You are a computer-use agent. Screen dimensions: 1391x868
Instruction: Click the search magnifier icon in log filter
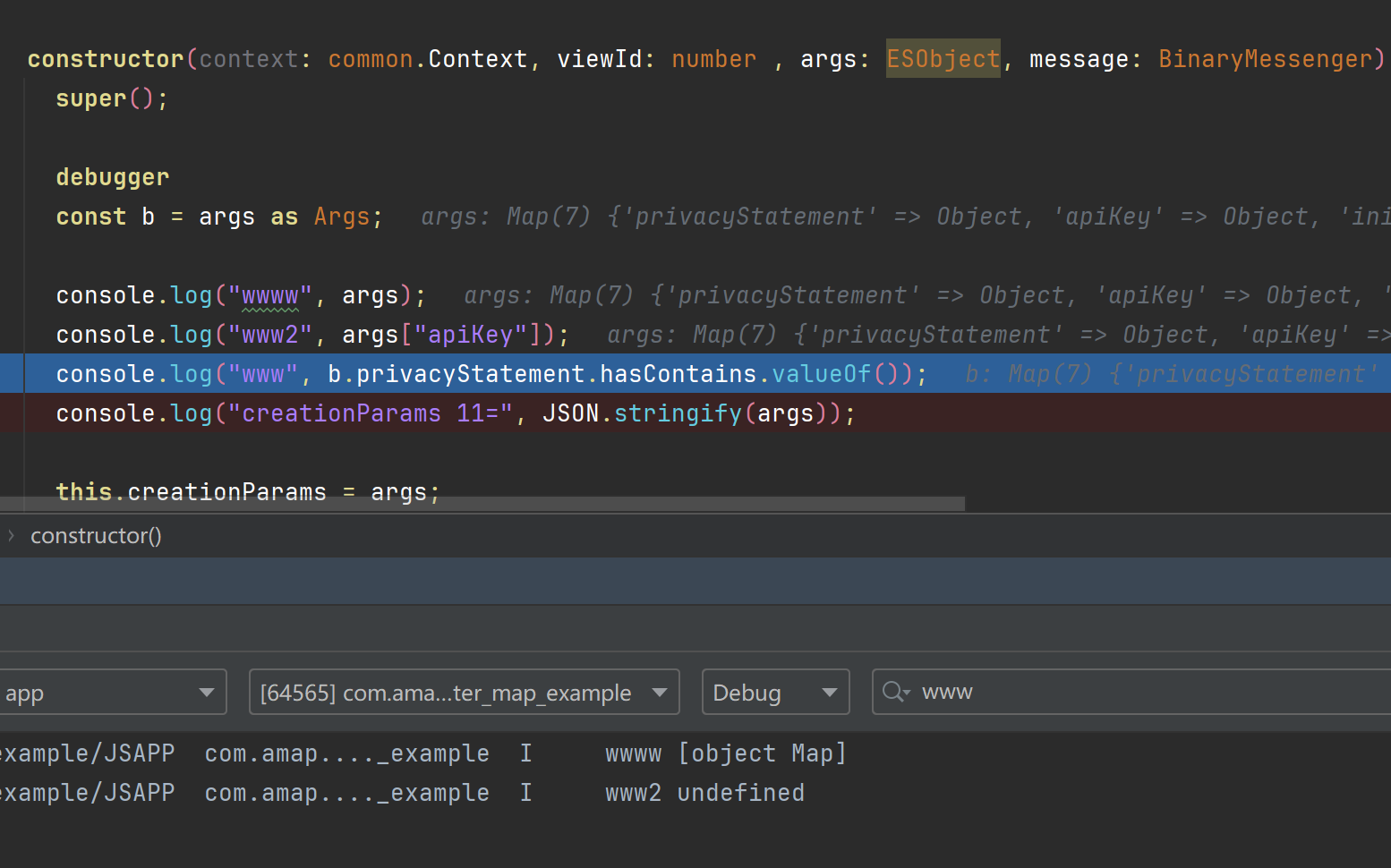(894, 692)
